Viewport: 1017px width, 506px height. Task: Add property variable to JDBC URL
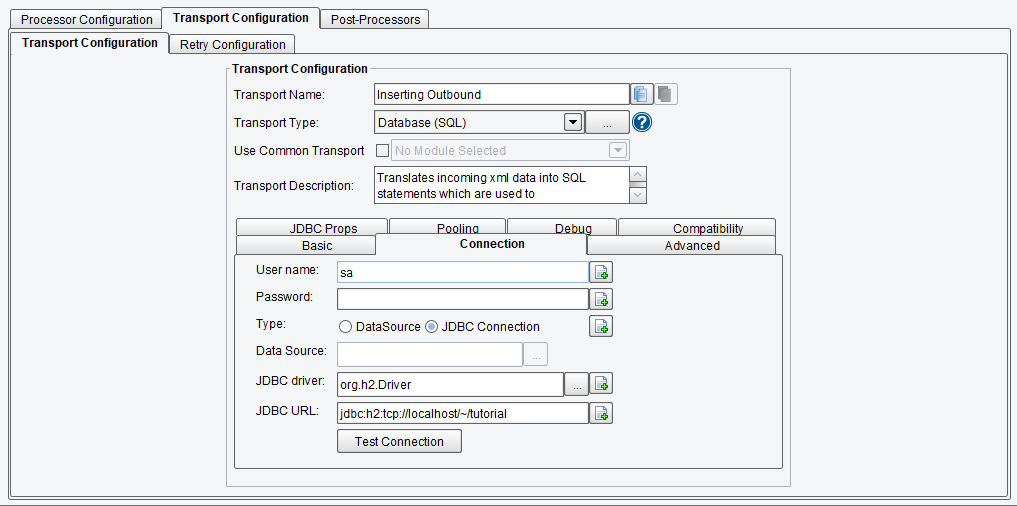point(601,413)
